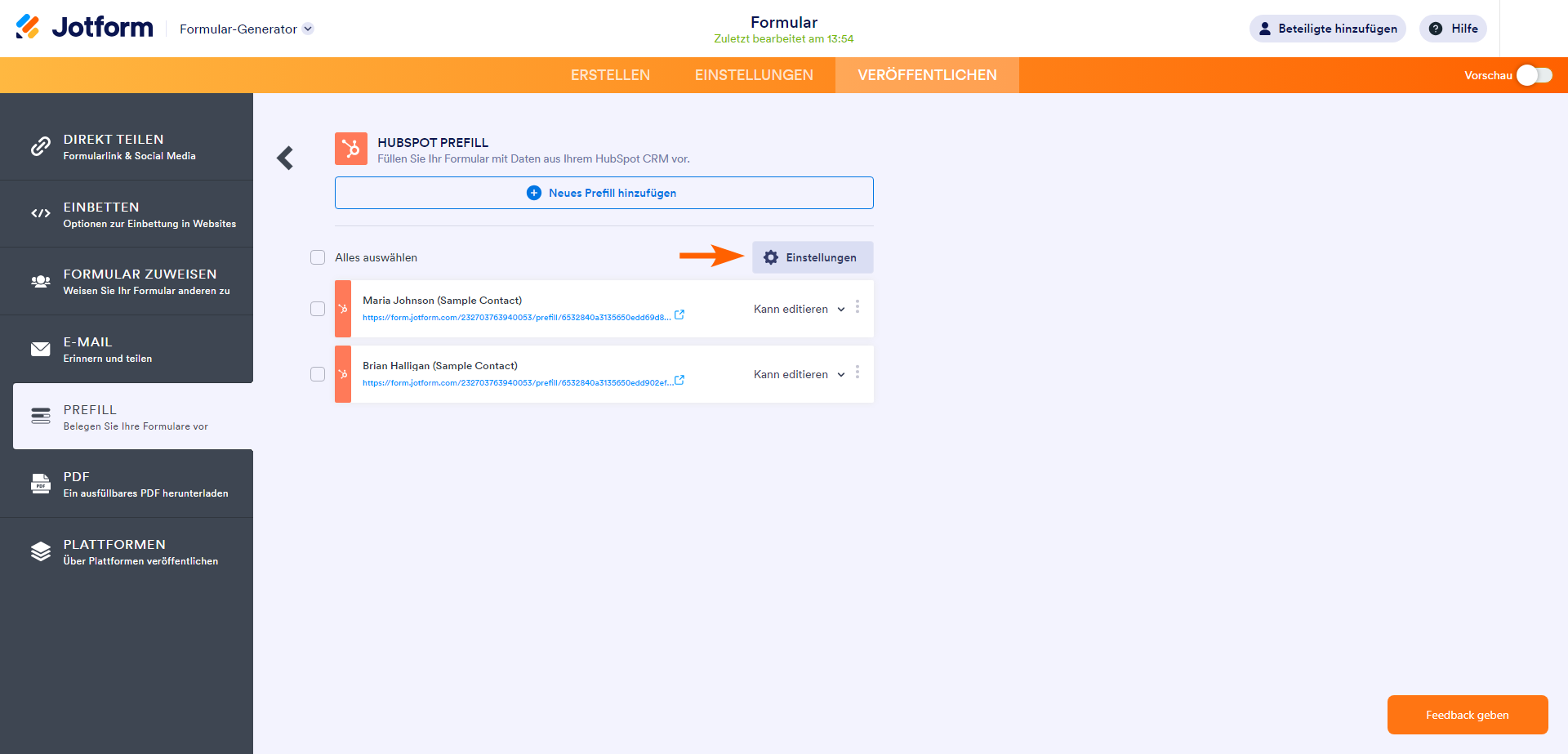1568x754 pixels.
Task: Click the gear icon in Einstellungen
Action: pos(771,257)
